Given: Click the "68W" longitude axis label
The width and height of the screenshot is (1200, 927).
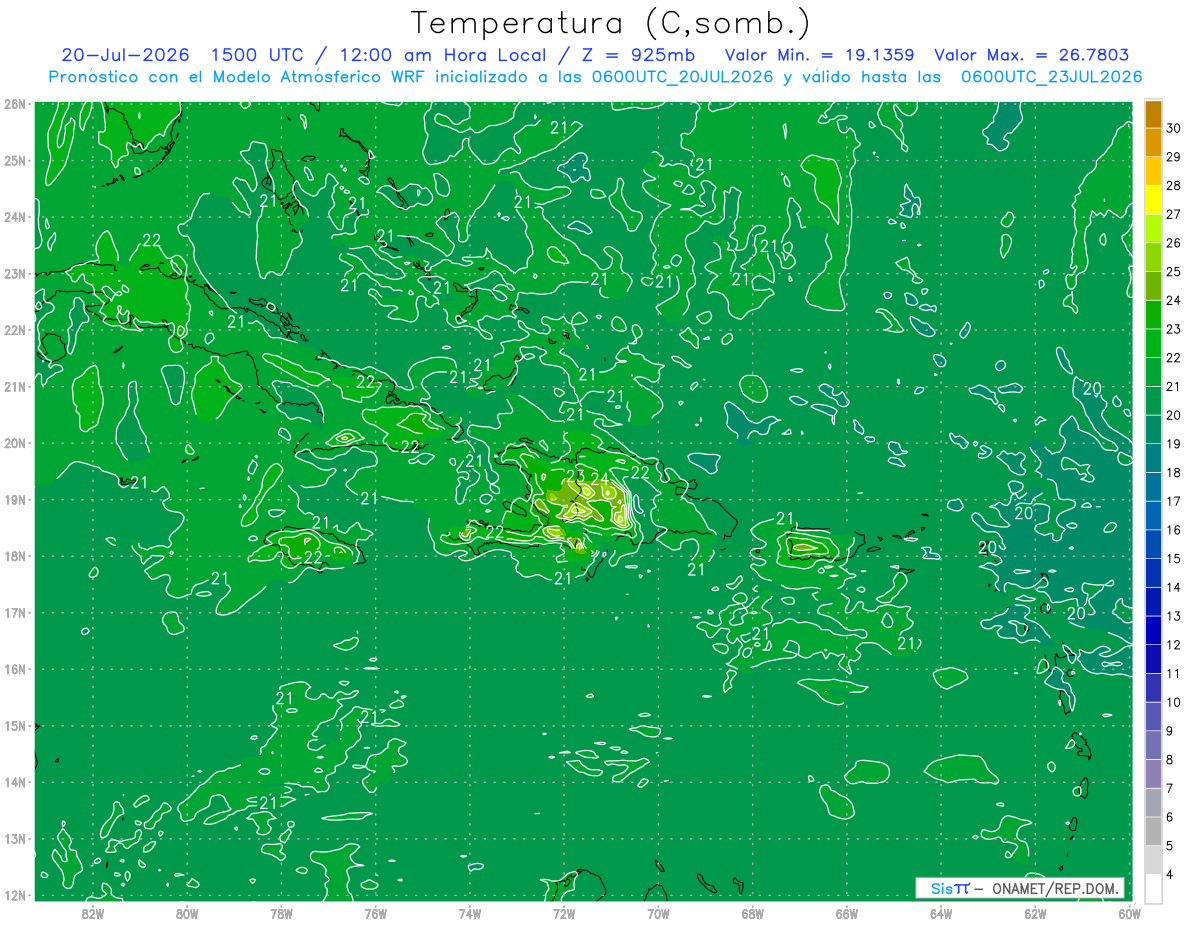Looking at the screenshot, I should 753,913.
